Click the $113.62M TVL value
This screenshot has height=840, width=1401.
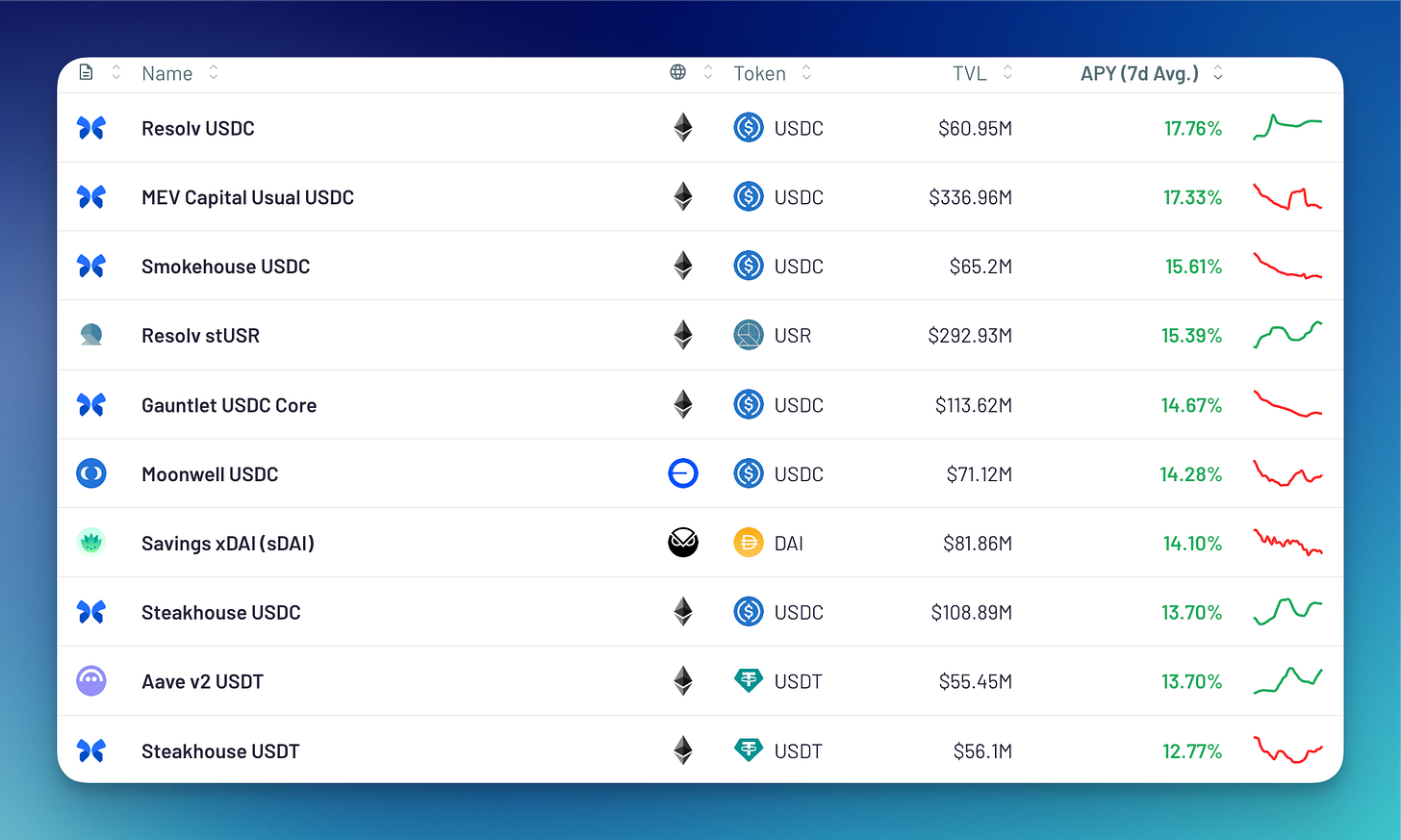pyautogui.click(x=974, y=405)
